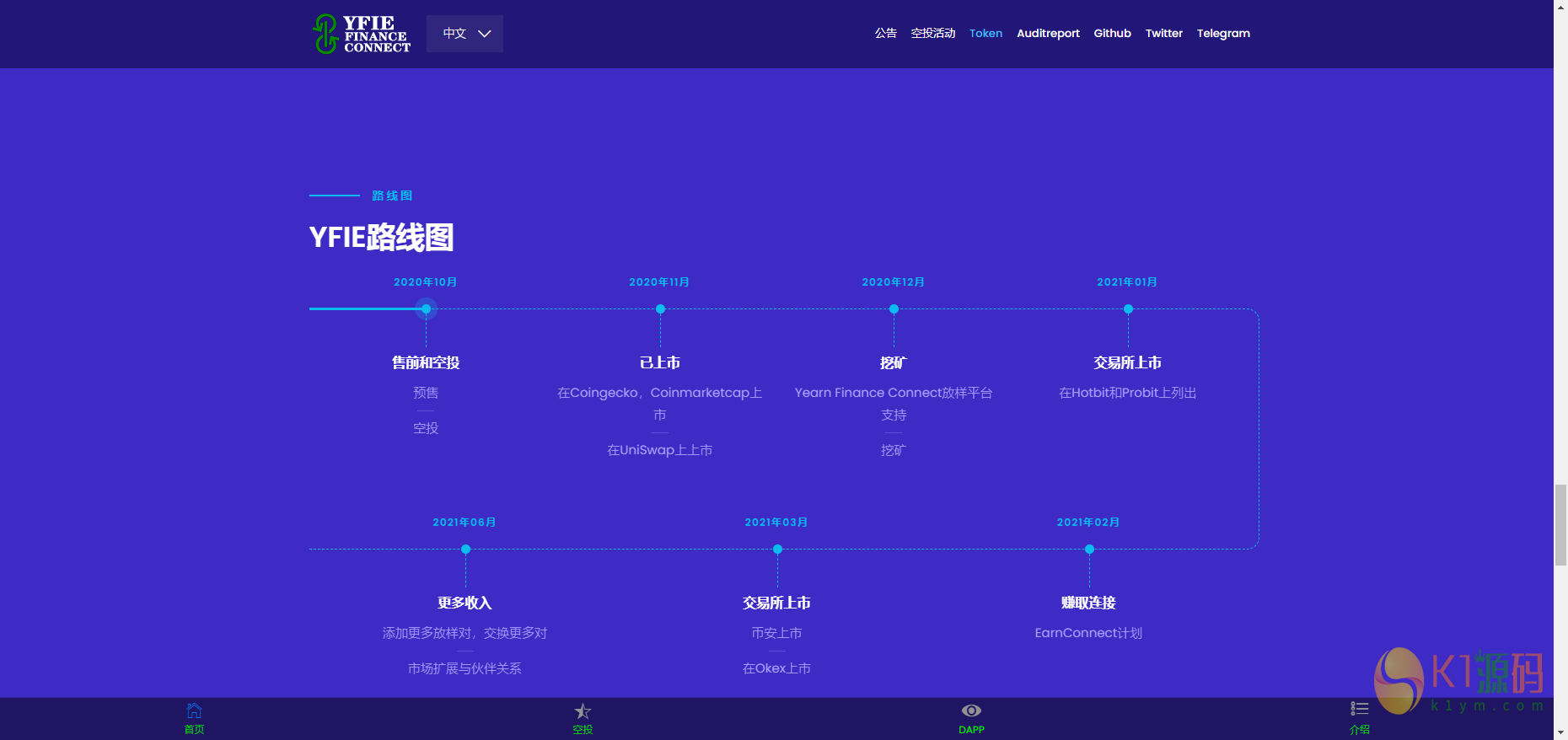Click the page vertical scrollbar thumb
Viewport: 1568px width, 740px height.
(1560, 524)
